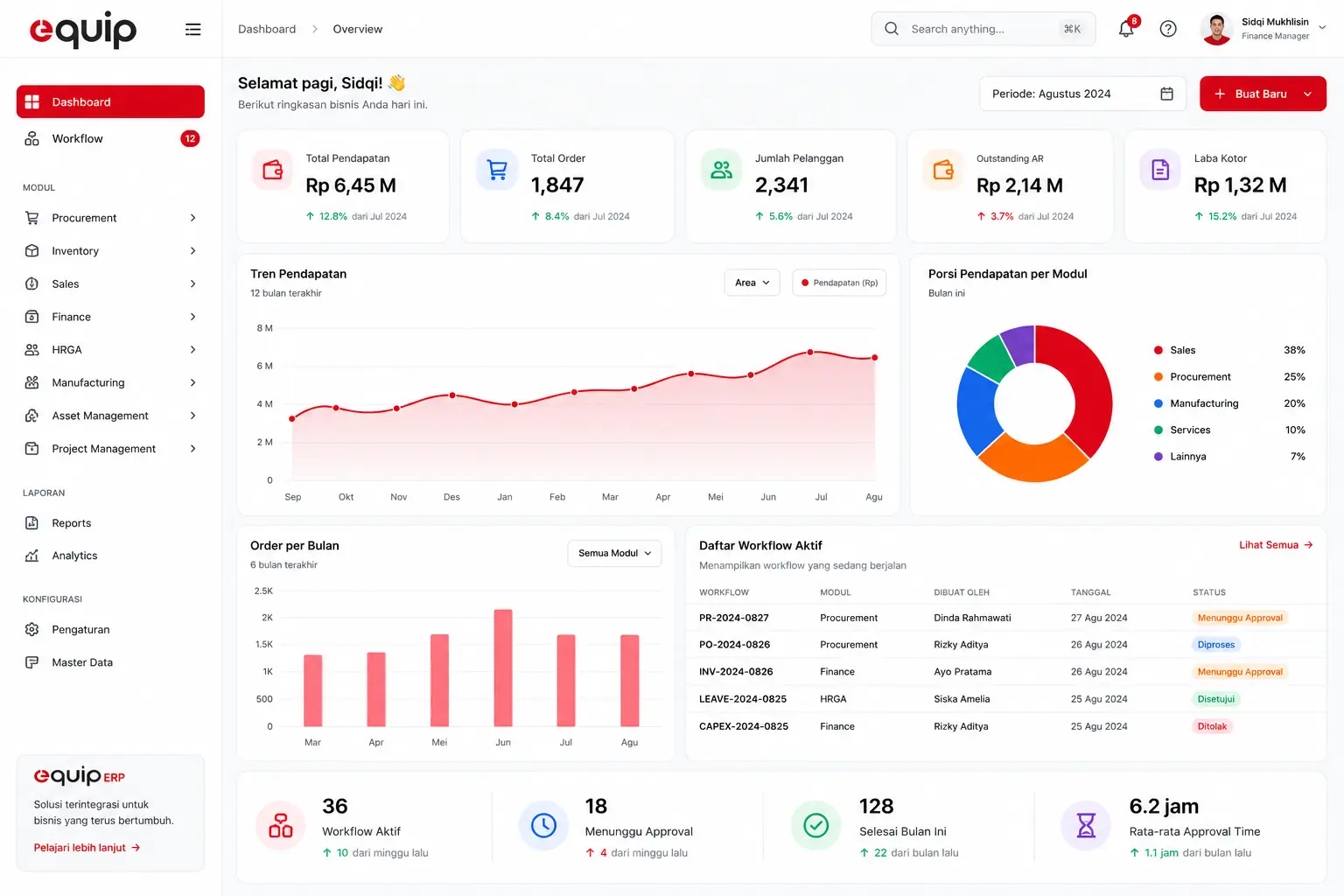Open Analytics in the sidebar
The image size is (1344, 896).
click(110, 556)
